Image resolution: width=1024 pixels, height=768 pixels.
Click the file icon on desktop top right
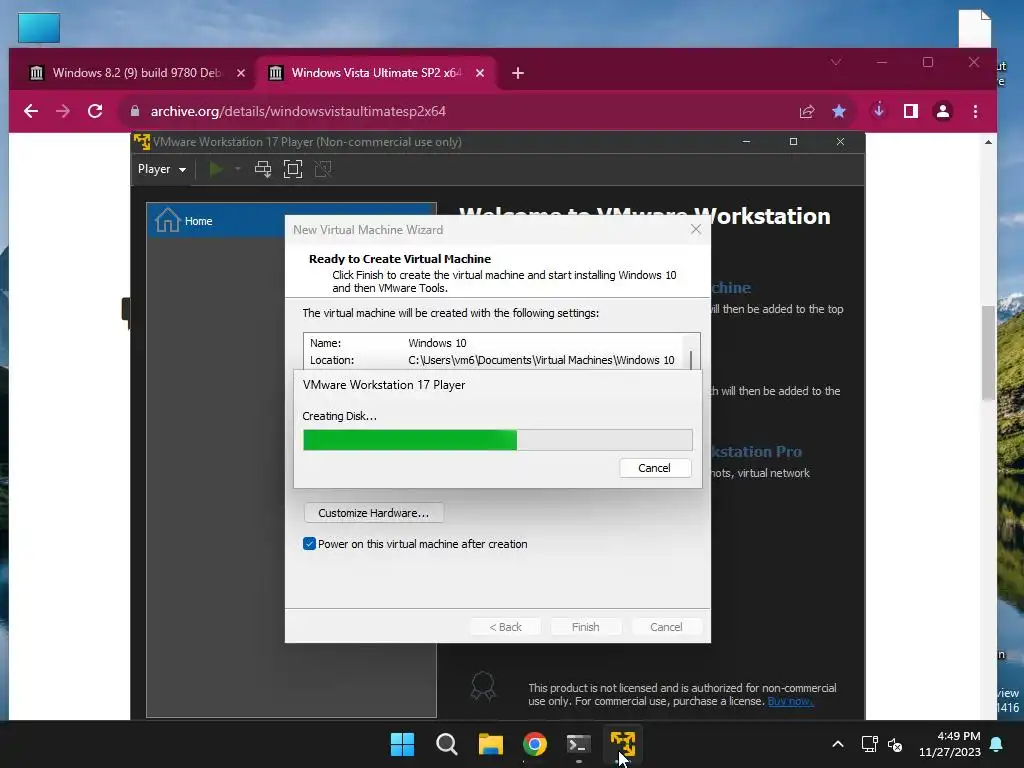click(x=975, y=28)
